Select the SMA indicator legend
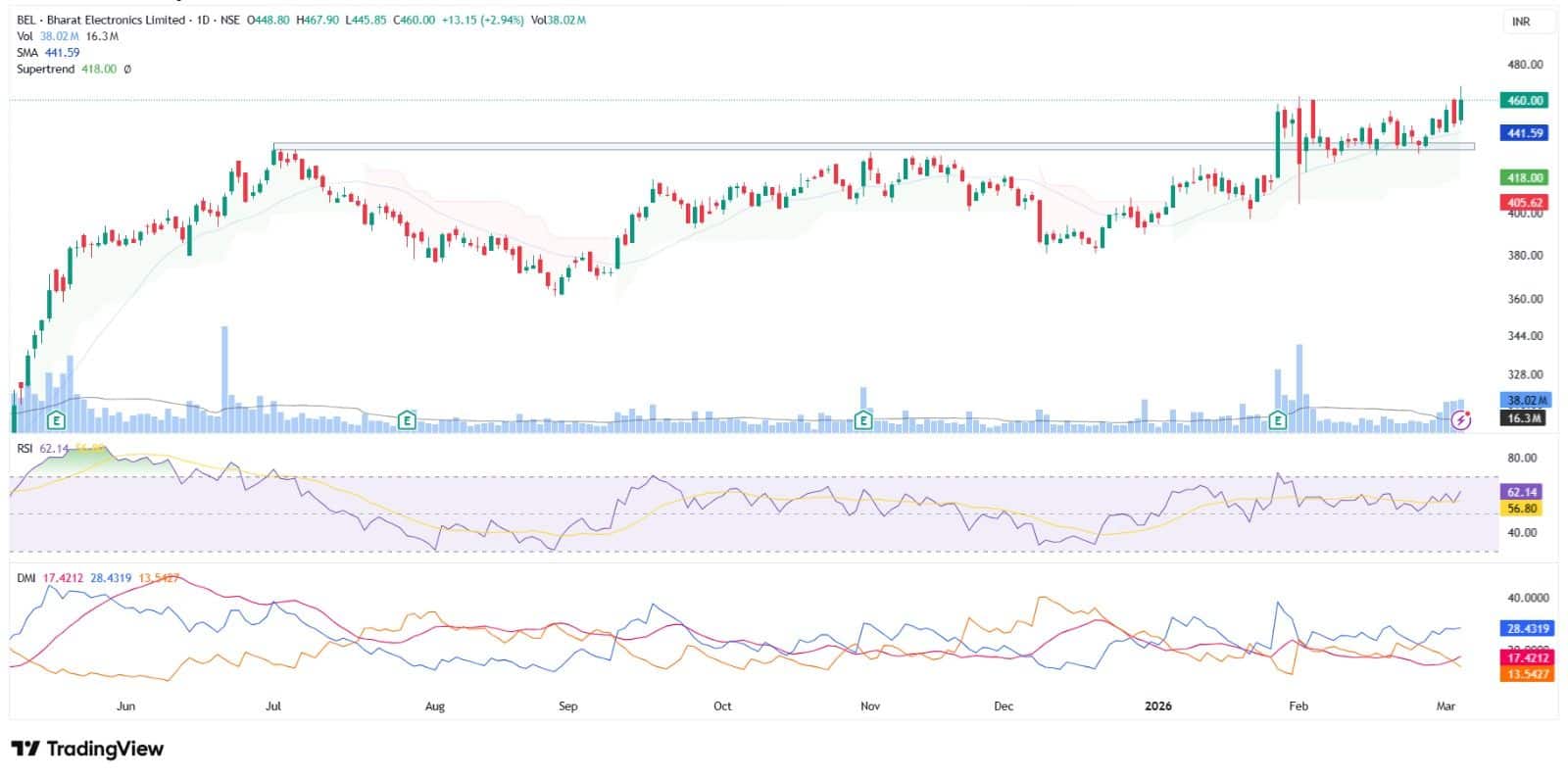Viewport: 1568px width, 778px height. coord(48,53)
